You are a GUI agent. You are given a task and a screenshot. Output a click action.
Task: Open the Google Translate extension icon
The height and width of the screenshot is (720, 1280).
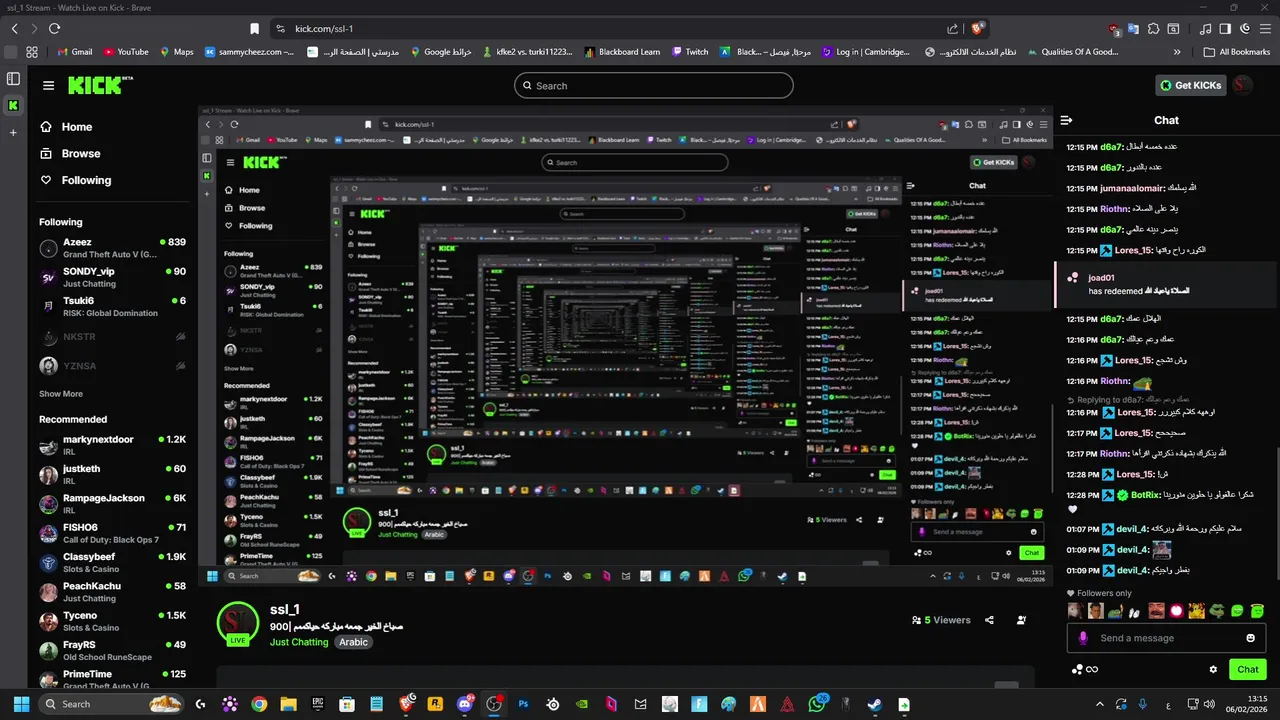1133,29
